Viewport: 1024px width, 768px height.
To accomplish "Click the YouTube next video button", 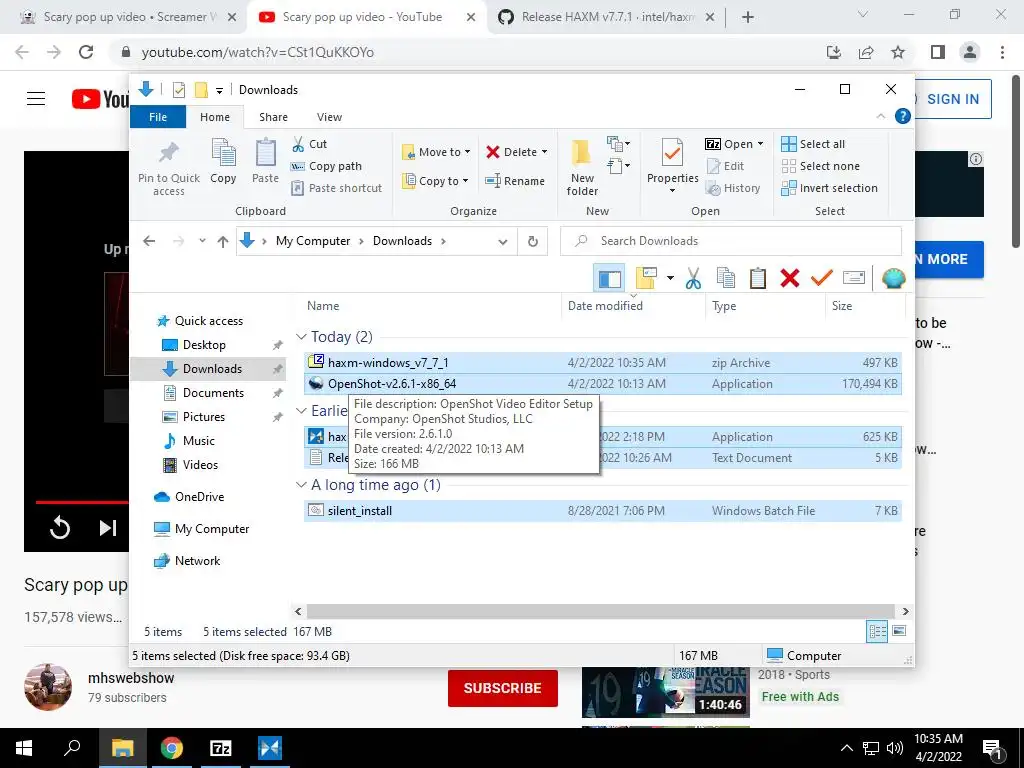I will pos(108,527).
